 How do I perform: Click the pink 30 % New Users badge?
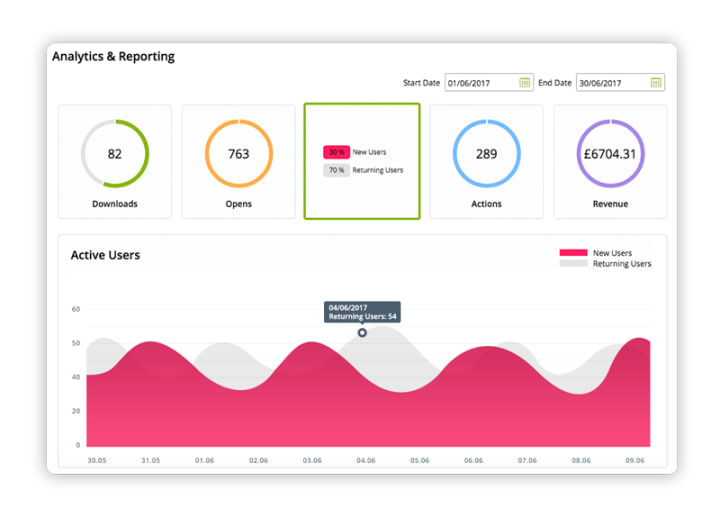[337, 152]
